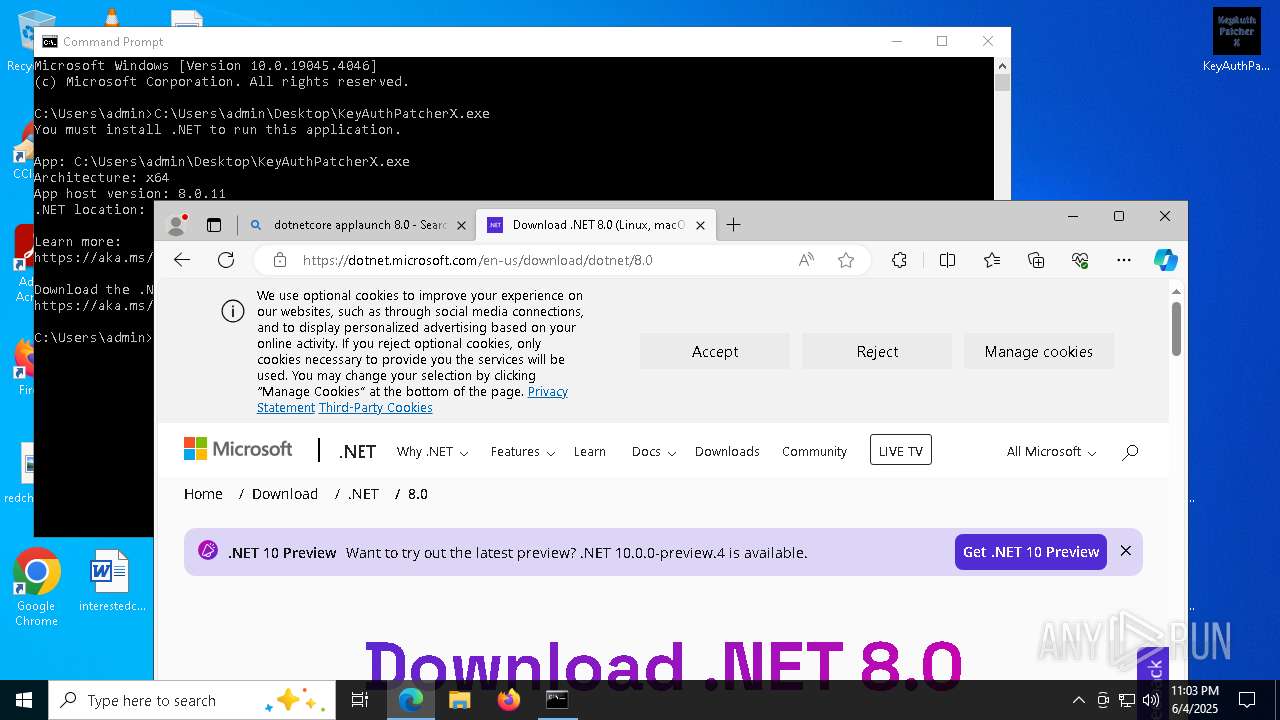Dismiss the .NET 10 Preview banner
This screenshot has height=720, width=1280.
(x=1126, y=551)
